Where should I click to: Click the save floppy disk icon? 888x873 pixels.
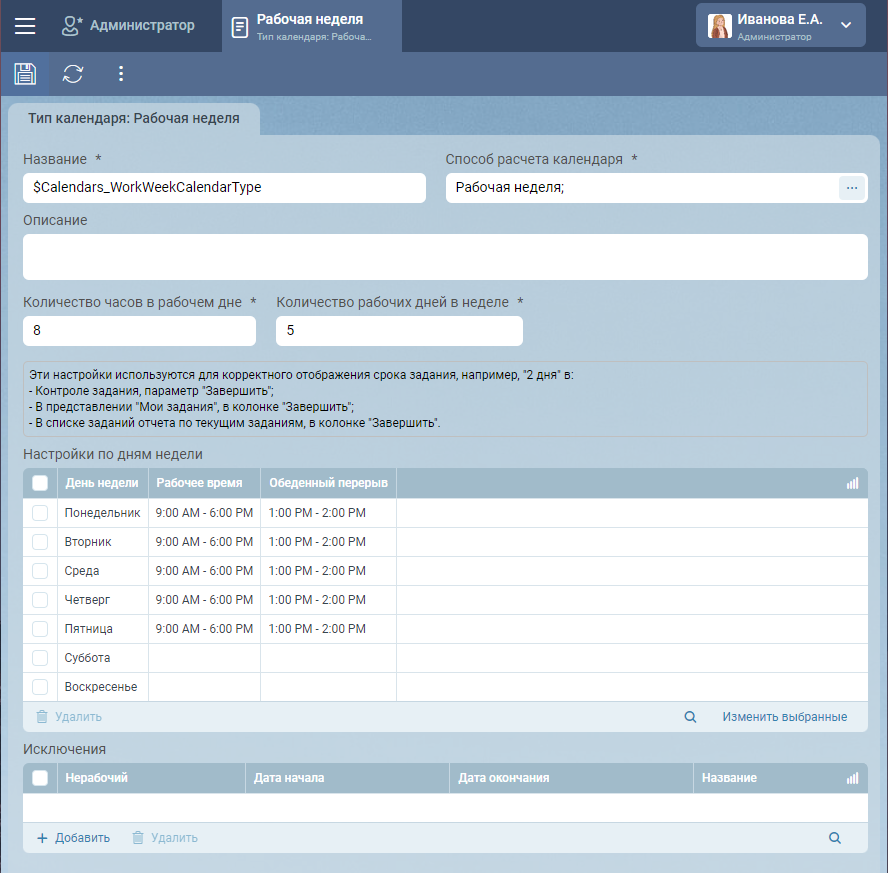click(x=25, y=74)
